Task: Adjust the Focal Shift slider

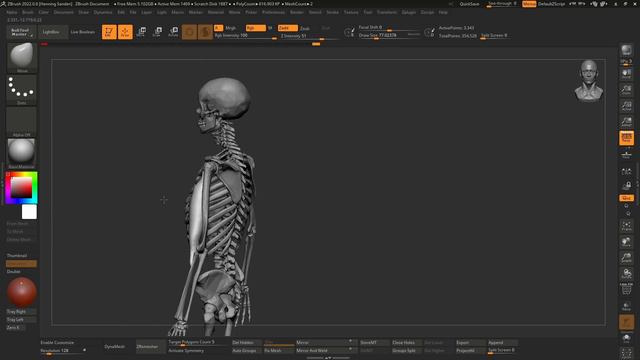Action: point(389,28)
